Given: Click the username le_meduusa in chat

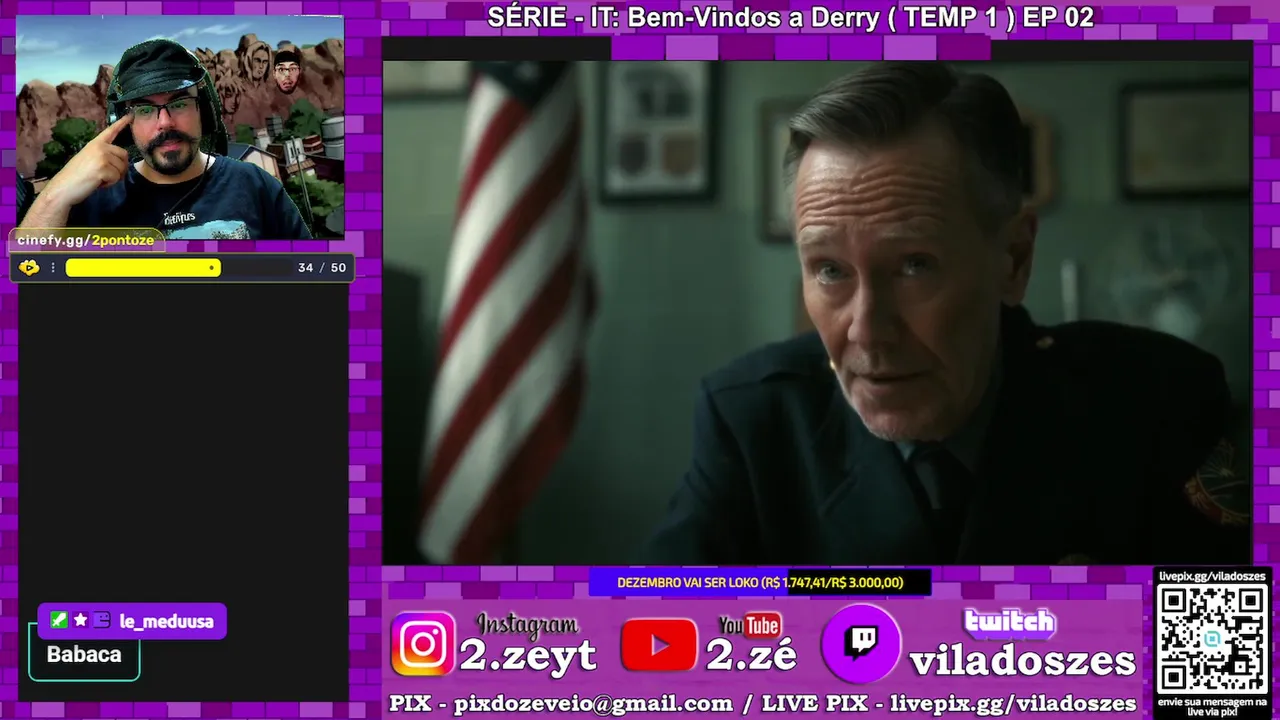Looking at the screenshot, I should pos(166,621).
